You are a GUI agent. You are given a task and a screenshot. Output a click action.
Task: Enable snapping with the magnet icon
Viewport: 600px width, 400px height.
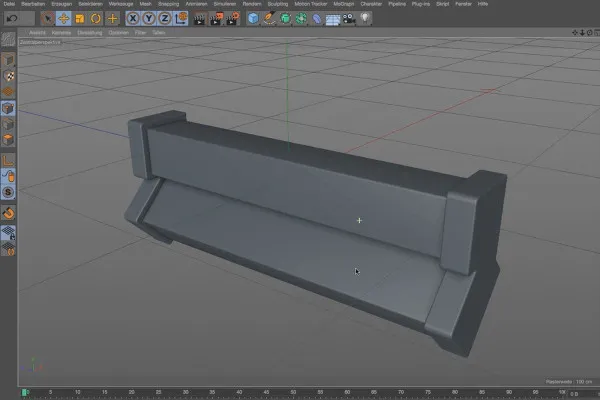[x=8, y=213]
